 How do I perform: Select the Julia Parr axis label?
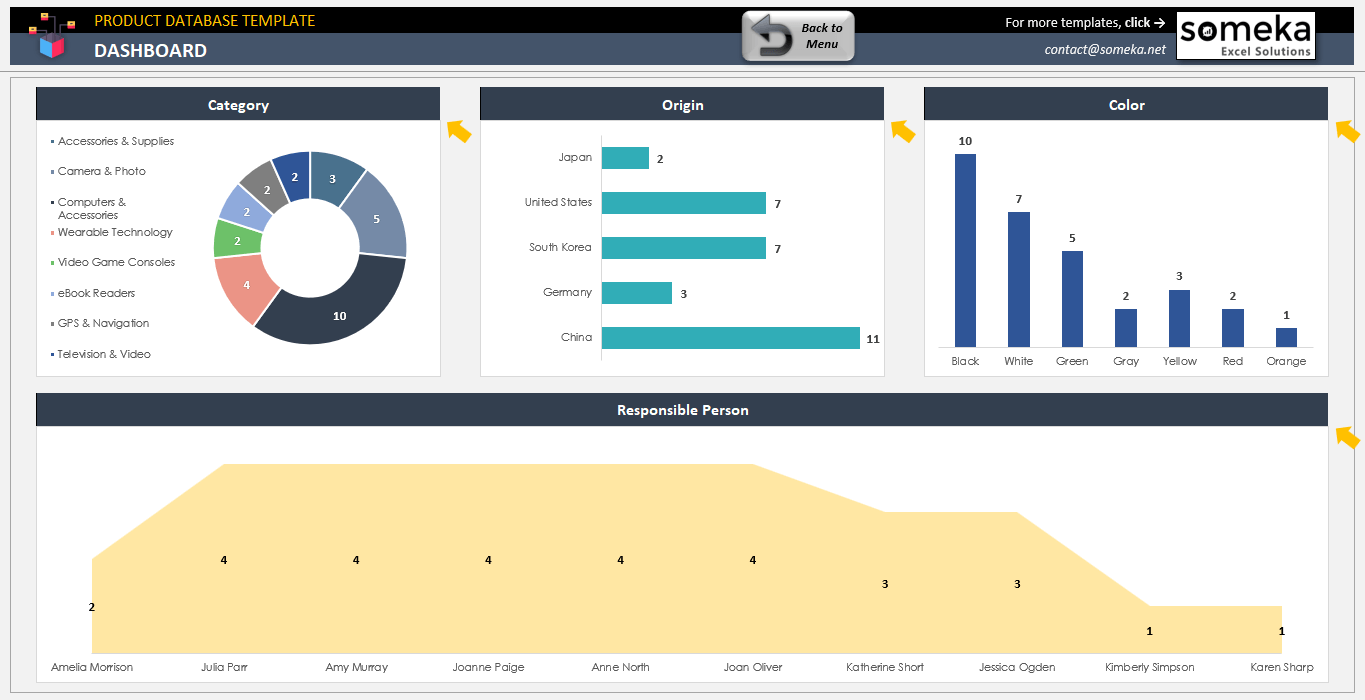(224, 667)
